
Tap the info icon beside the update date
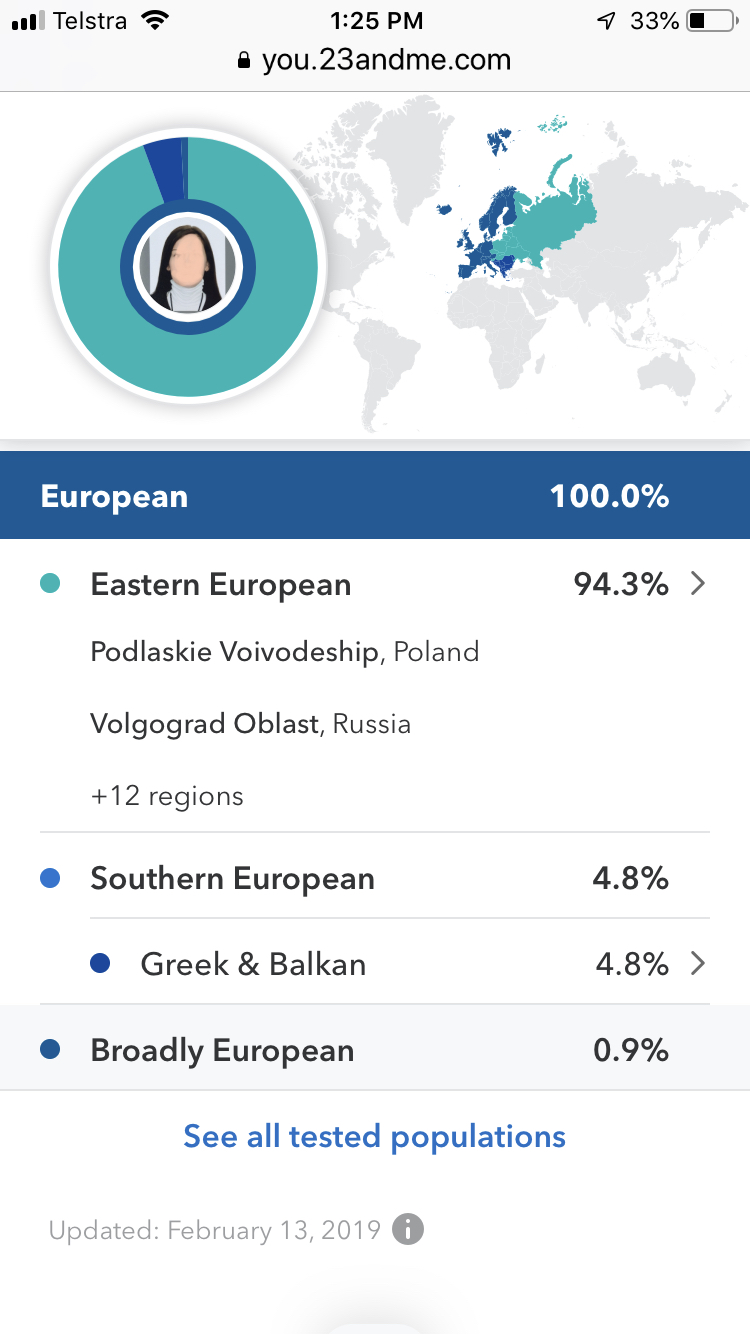(408, 1229)
